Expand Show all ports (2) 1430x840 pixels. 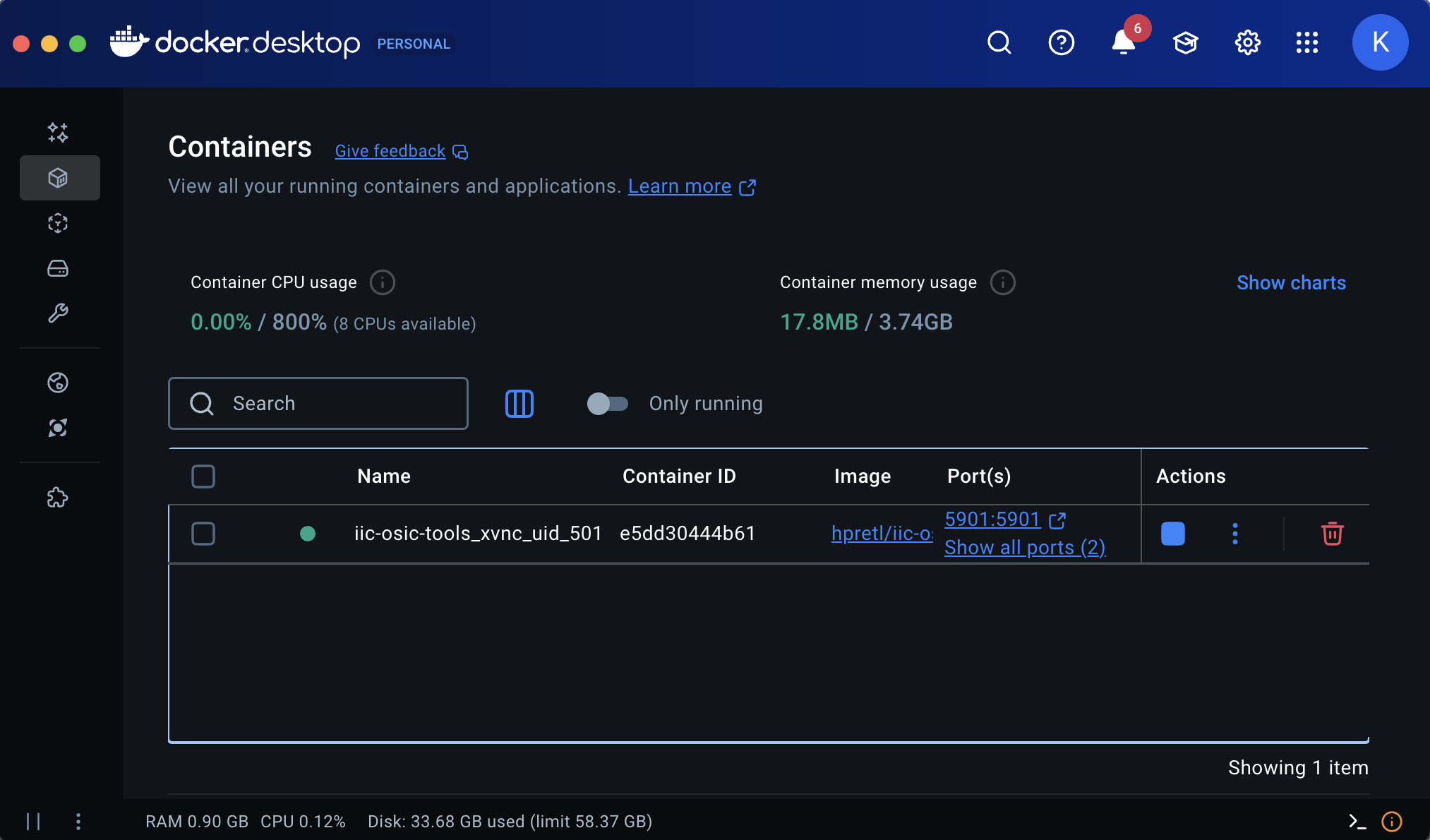tap(1024, 548)
